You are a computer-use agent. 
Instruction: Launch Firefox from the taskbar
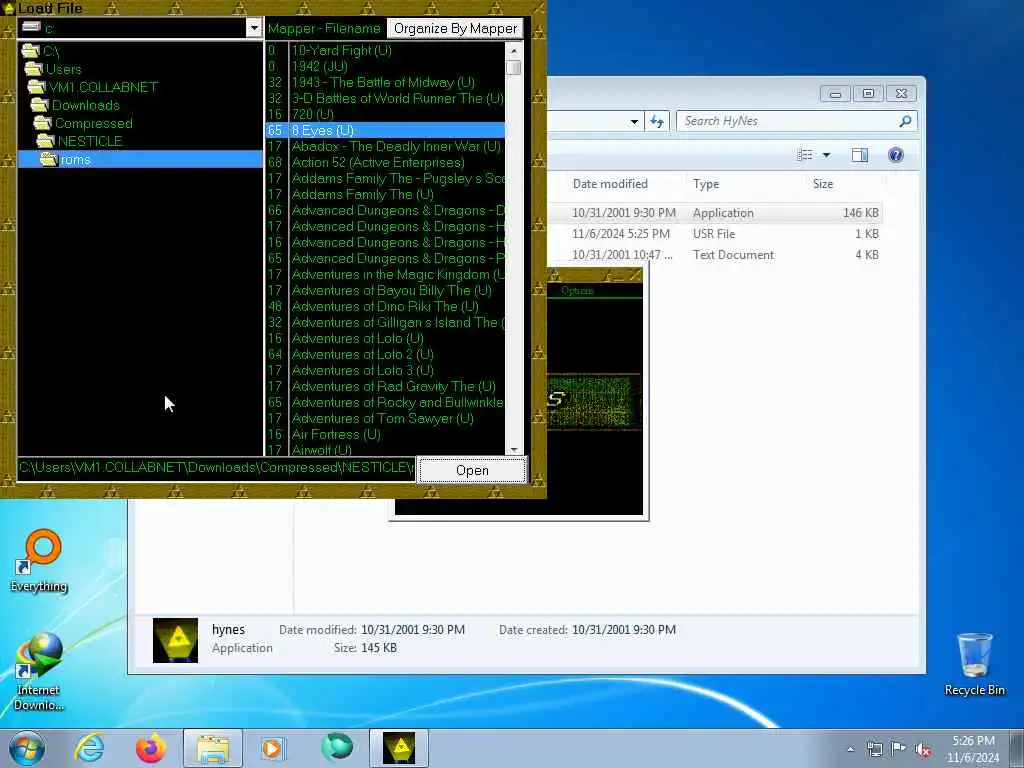click(x=150, y=748)
